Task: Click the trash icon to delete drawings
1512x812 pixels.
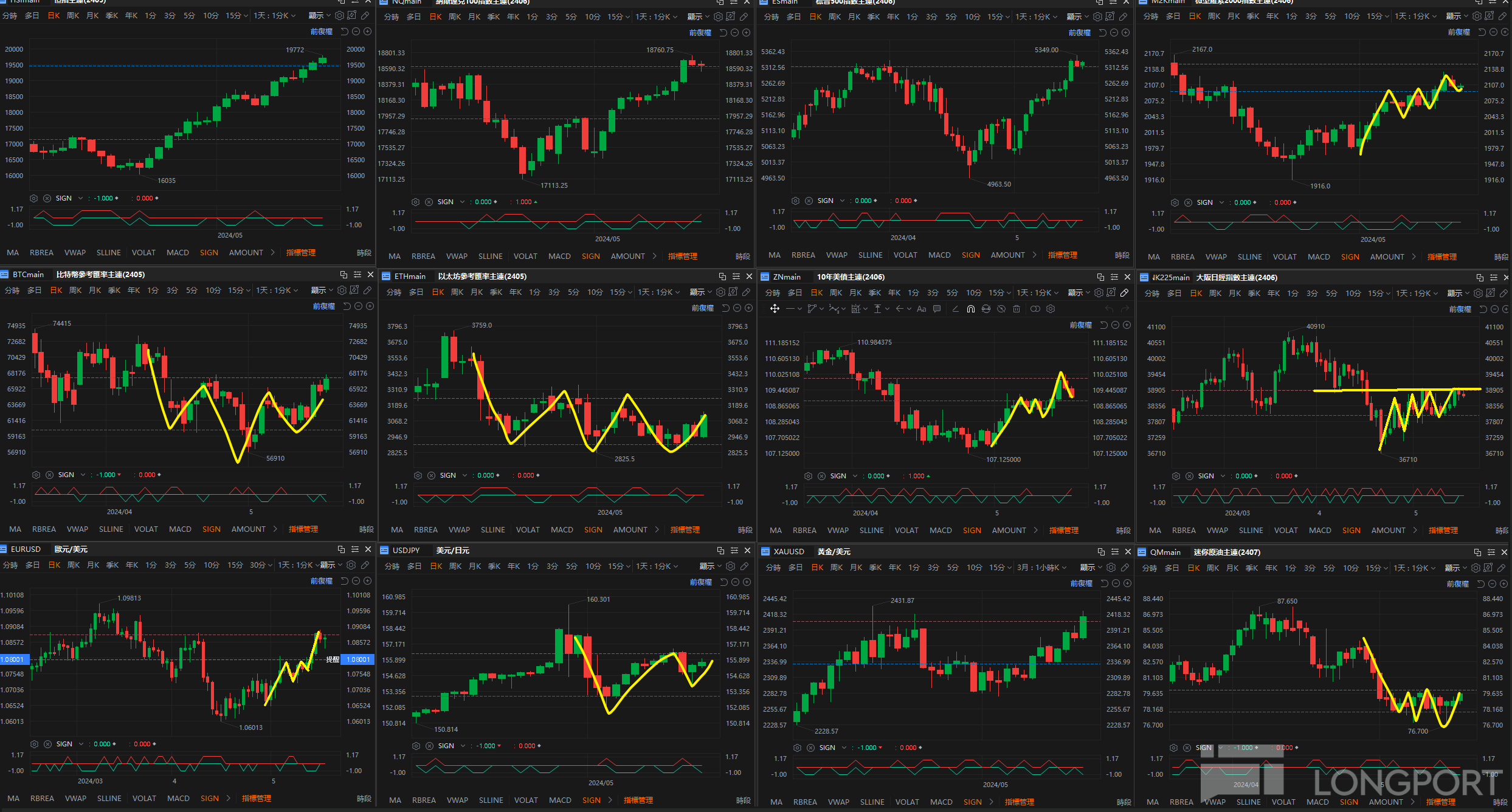Action: (x=1017, y=309)
